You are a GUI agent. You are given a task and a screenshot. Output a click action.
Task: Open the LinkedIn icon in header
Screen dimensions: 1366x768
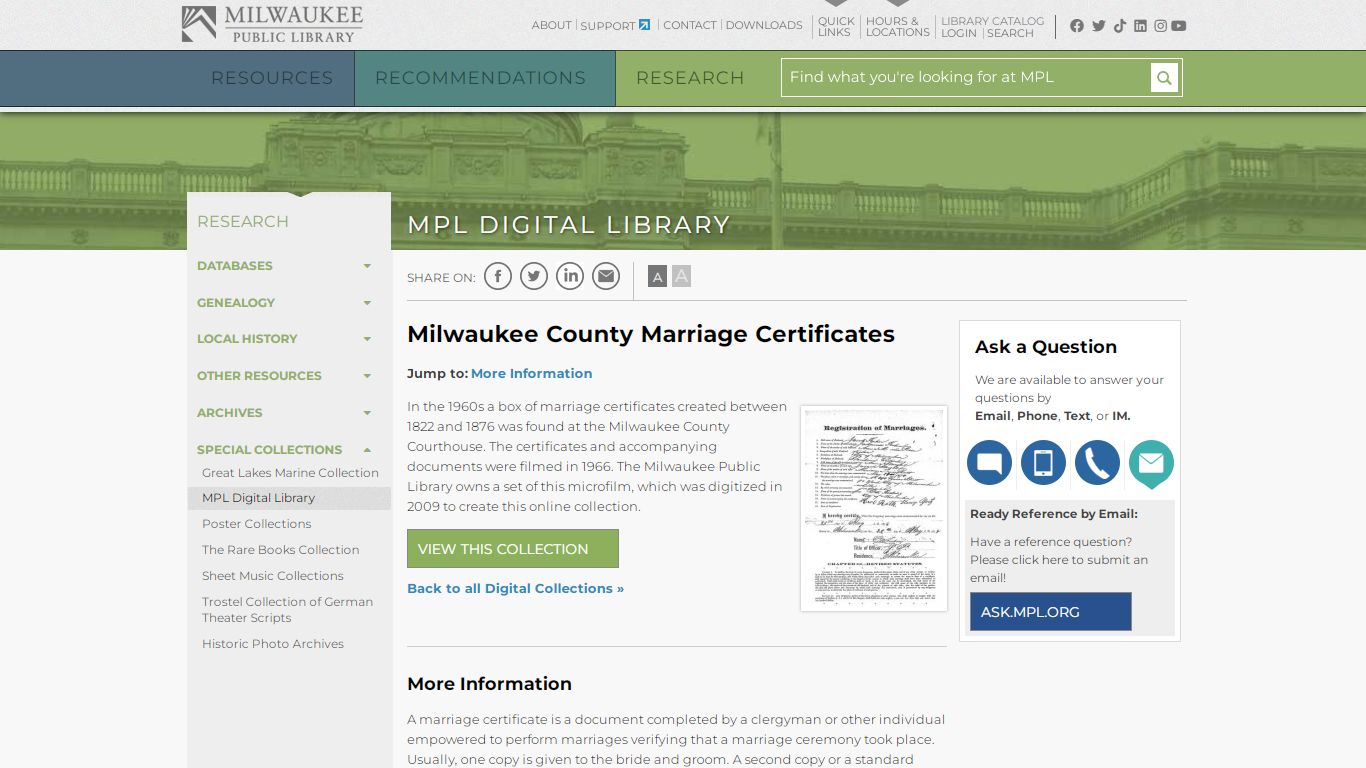(1140, 26)
